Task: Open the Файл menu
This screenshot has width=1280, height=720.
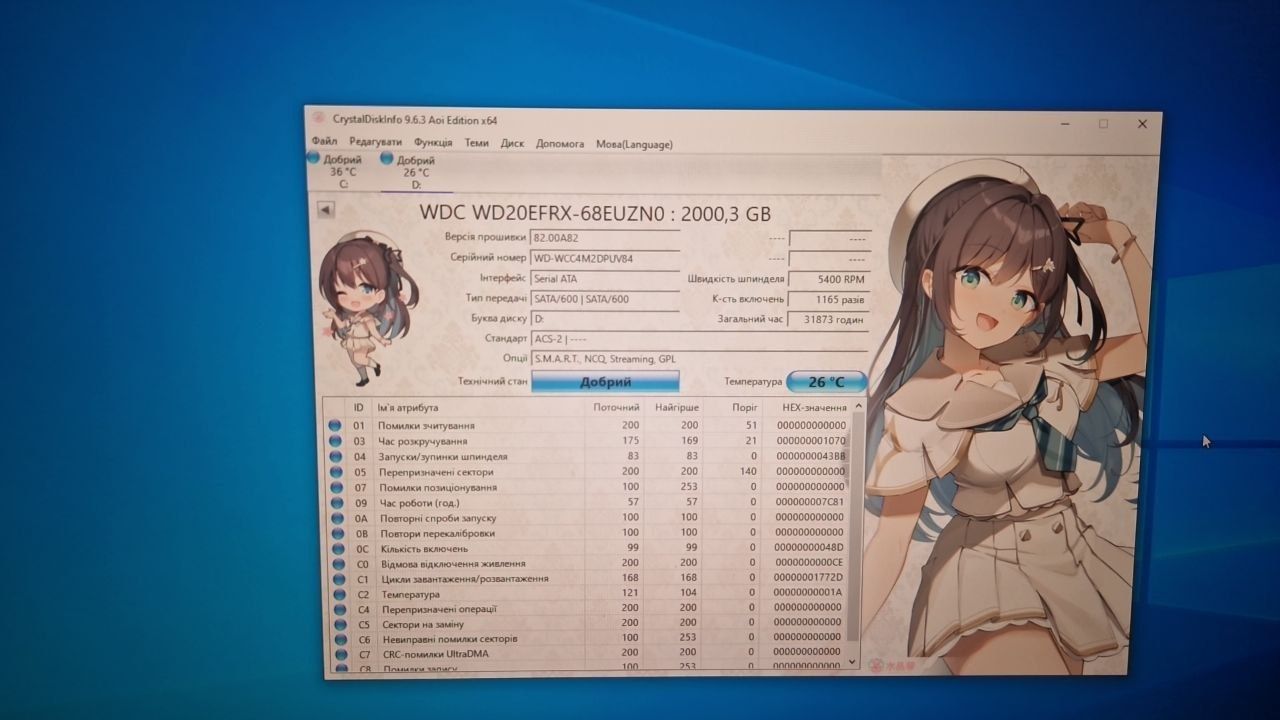Action: (324, 142)
